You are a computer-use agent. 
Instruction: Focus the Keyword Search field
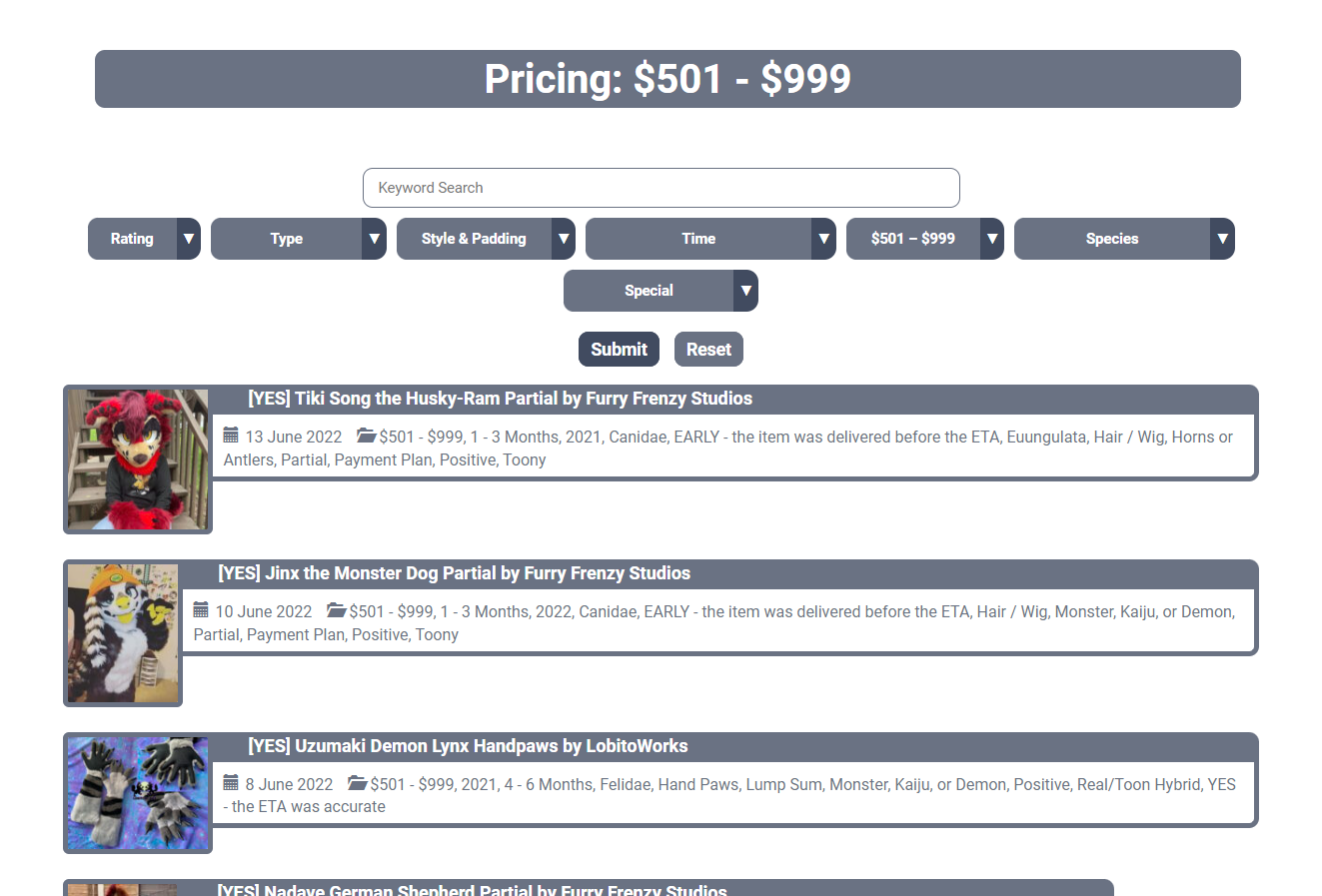tap(661, 188)
